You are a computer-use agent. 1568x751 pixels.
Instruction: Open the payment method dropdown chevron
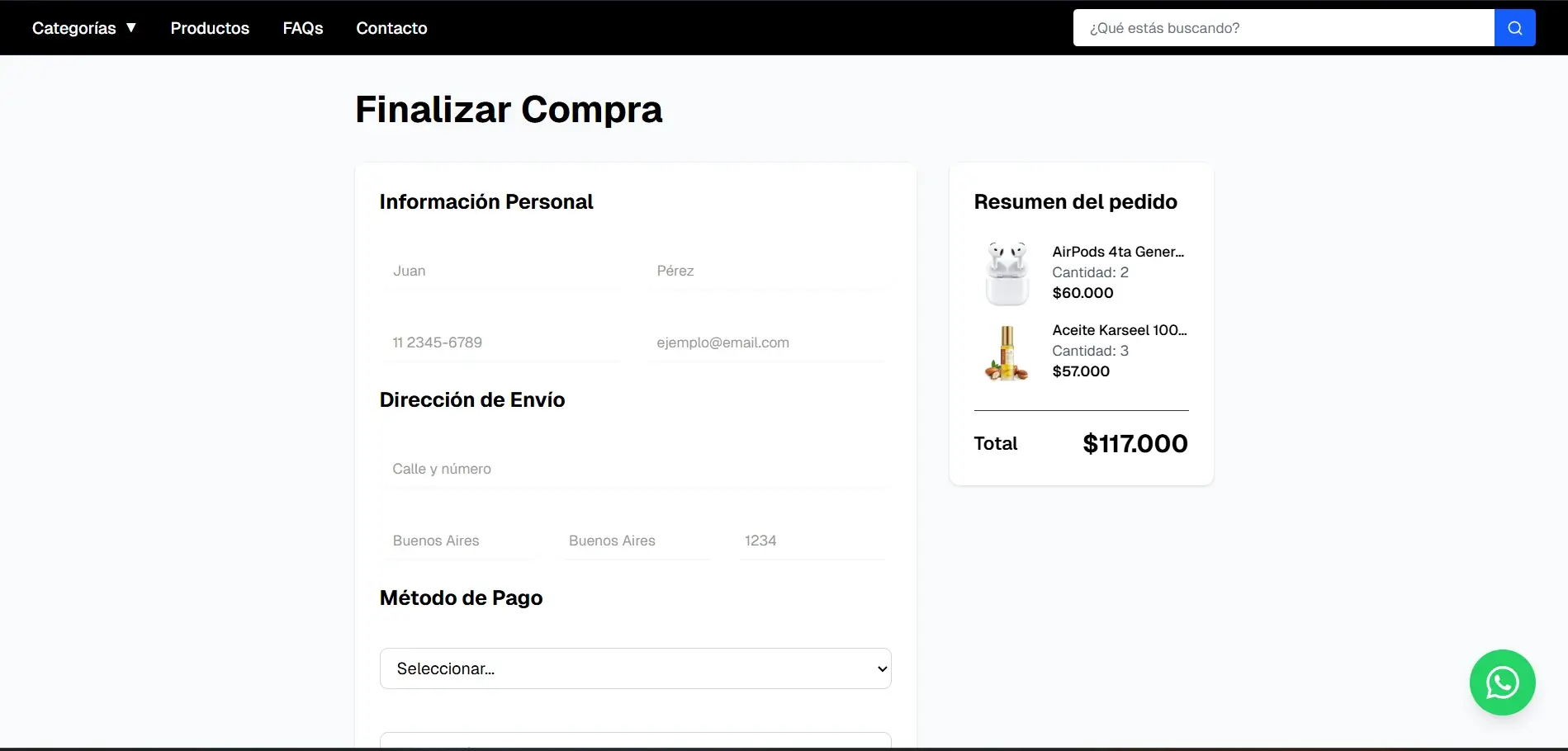click(879, 668)
